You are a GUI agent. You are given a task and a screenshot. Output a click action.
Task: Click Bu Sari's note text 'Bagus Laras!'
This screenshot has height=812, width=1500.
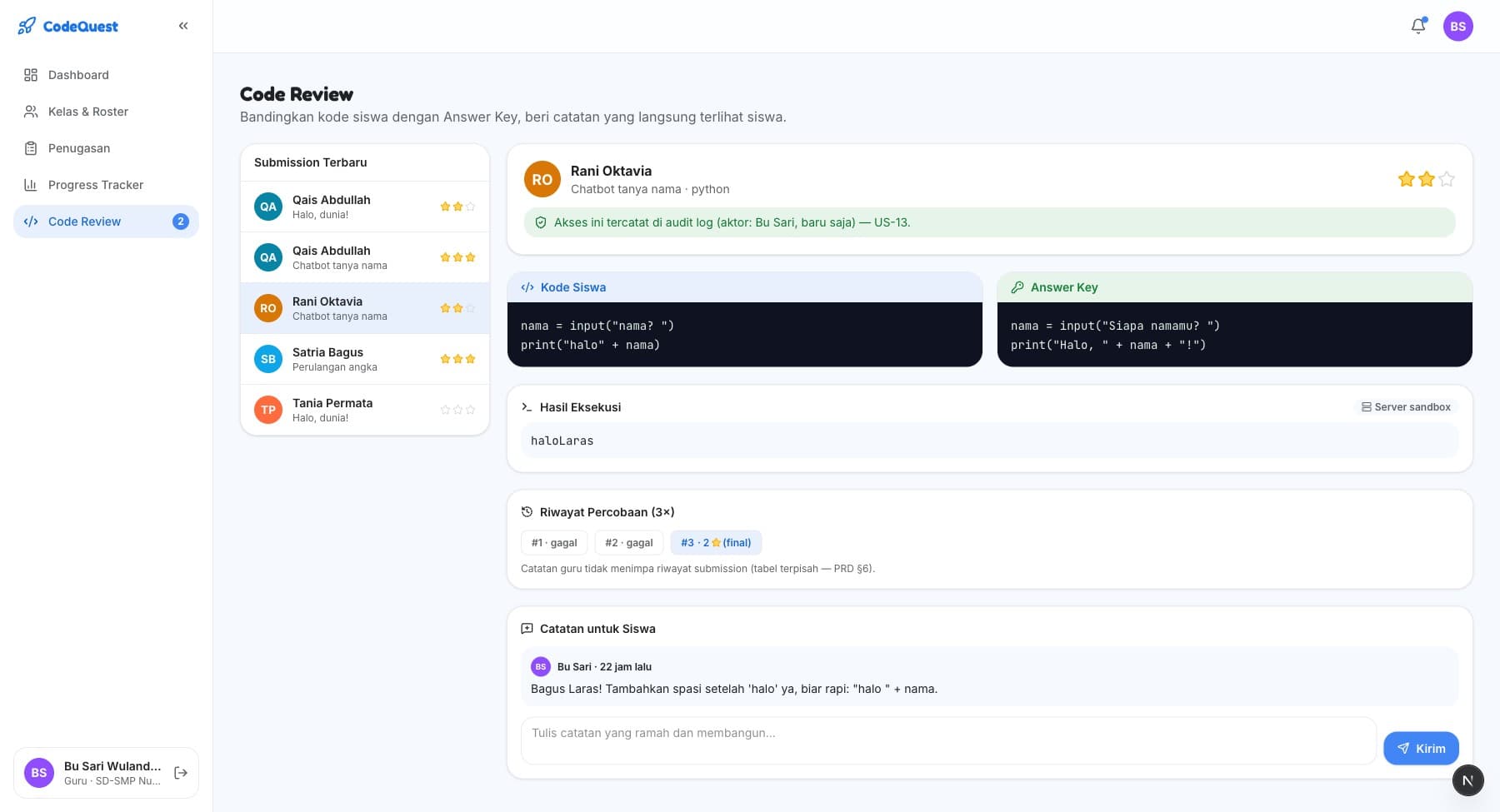(x=734, y=689)
